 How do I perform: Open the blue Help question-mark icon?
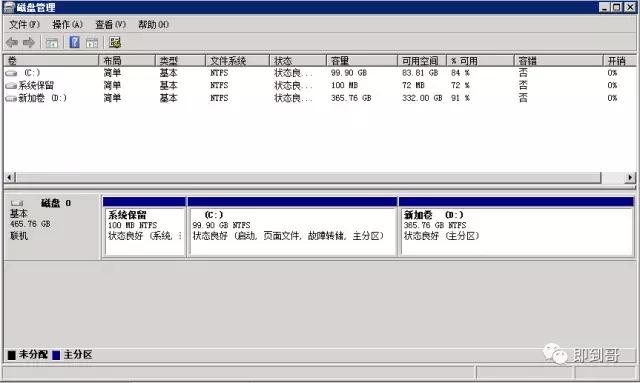pyautogui.click(x=74, y=42)
